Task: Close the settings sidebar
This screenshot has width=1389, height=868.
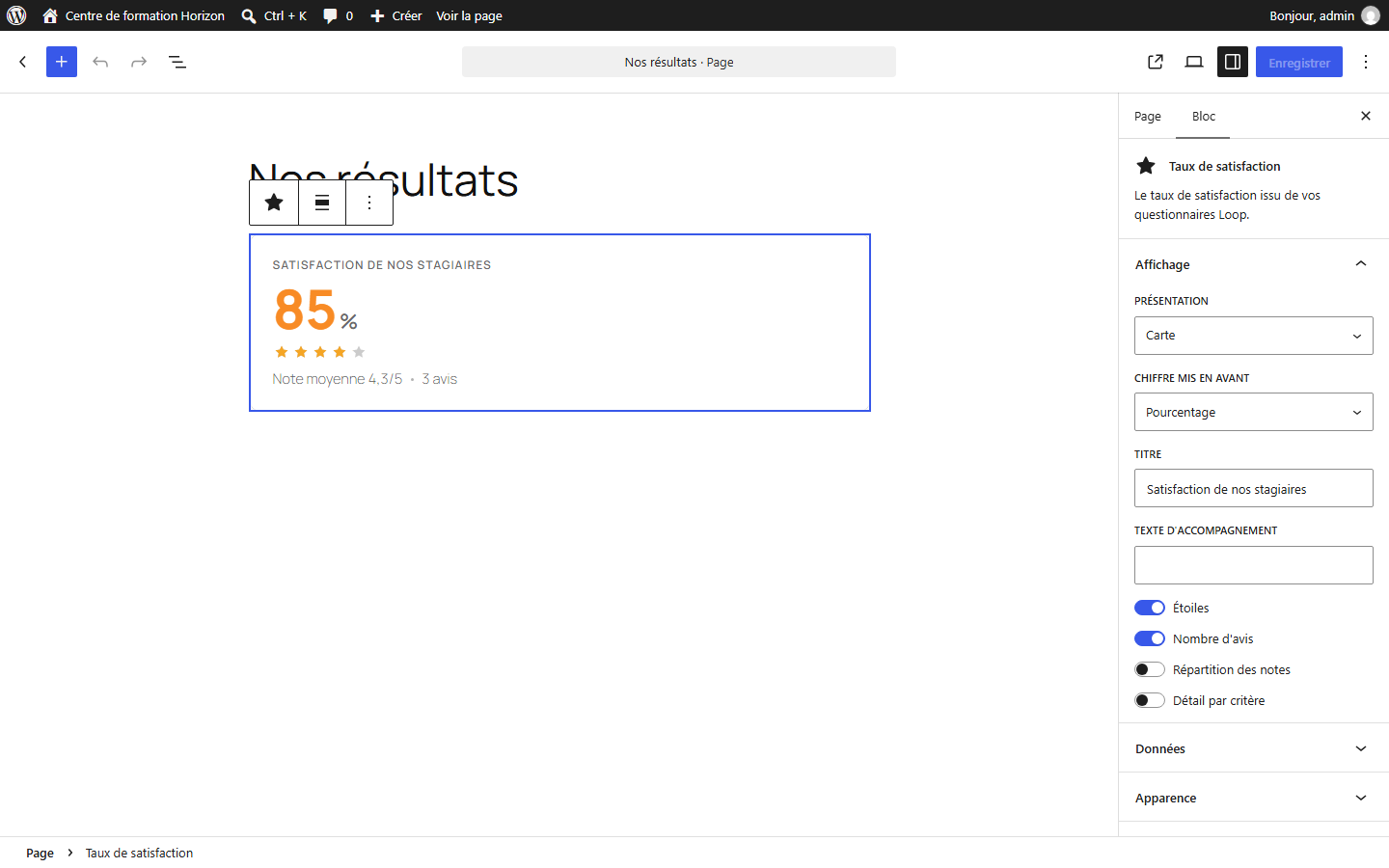Action: (x=1366, y=116)
